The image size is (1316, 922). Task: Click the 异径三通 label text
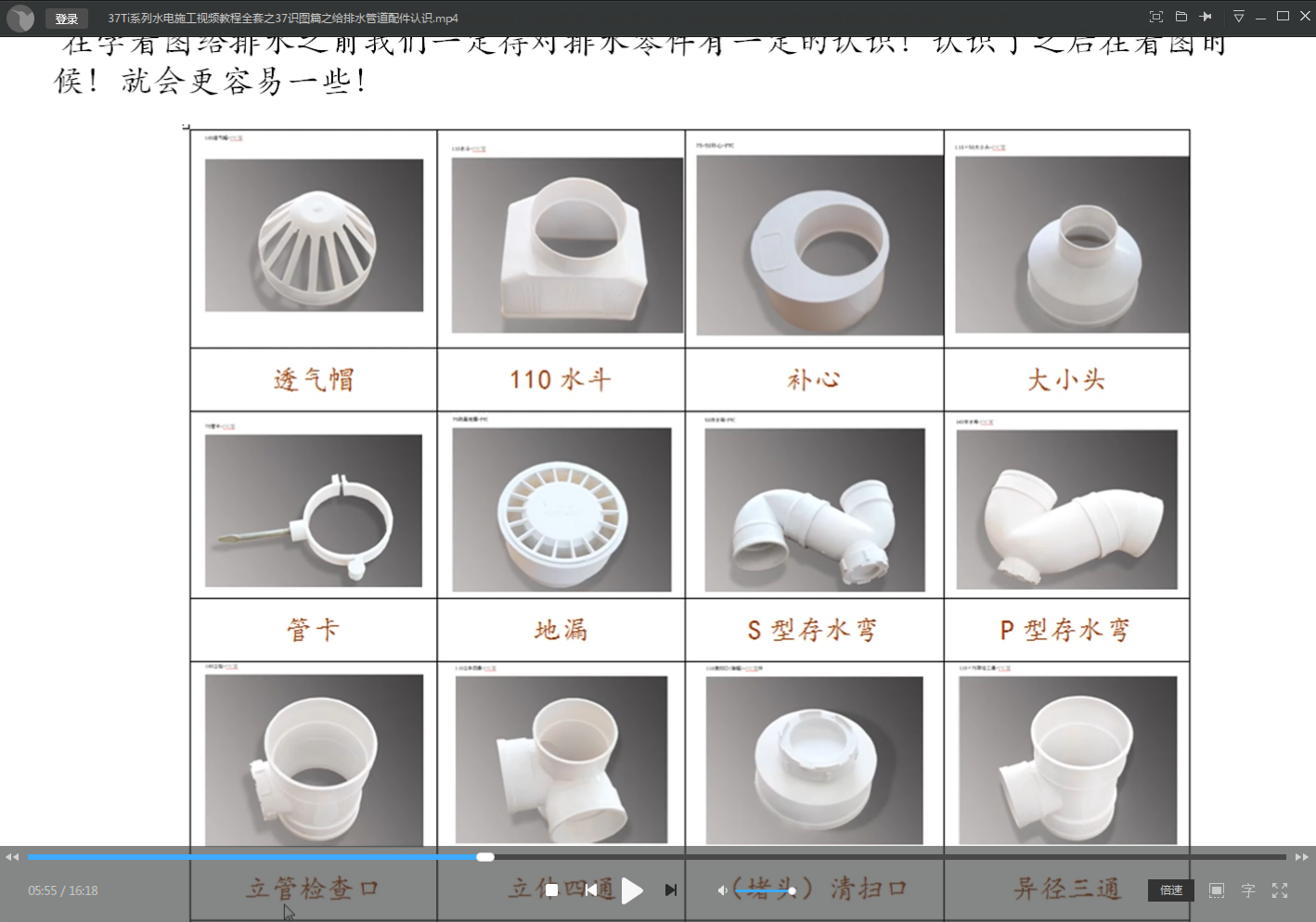[1067, 889]
